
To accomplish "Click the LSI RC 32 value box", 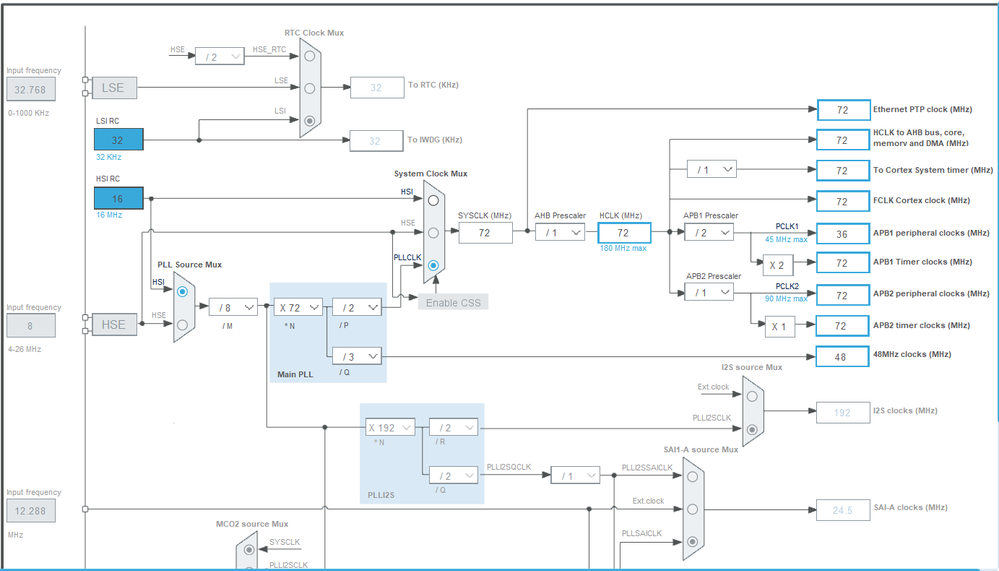I will (119, 140).
